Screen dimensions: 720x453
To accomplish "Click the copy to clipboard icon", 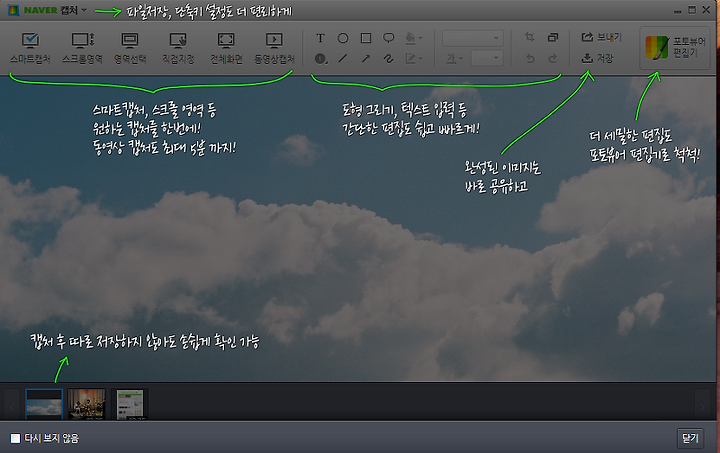I will (553, 38).
